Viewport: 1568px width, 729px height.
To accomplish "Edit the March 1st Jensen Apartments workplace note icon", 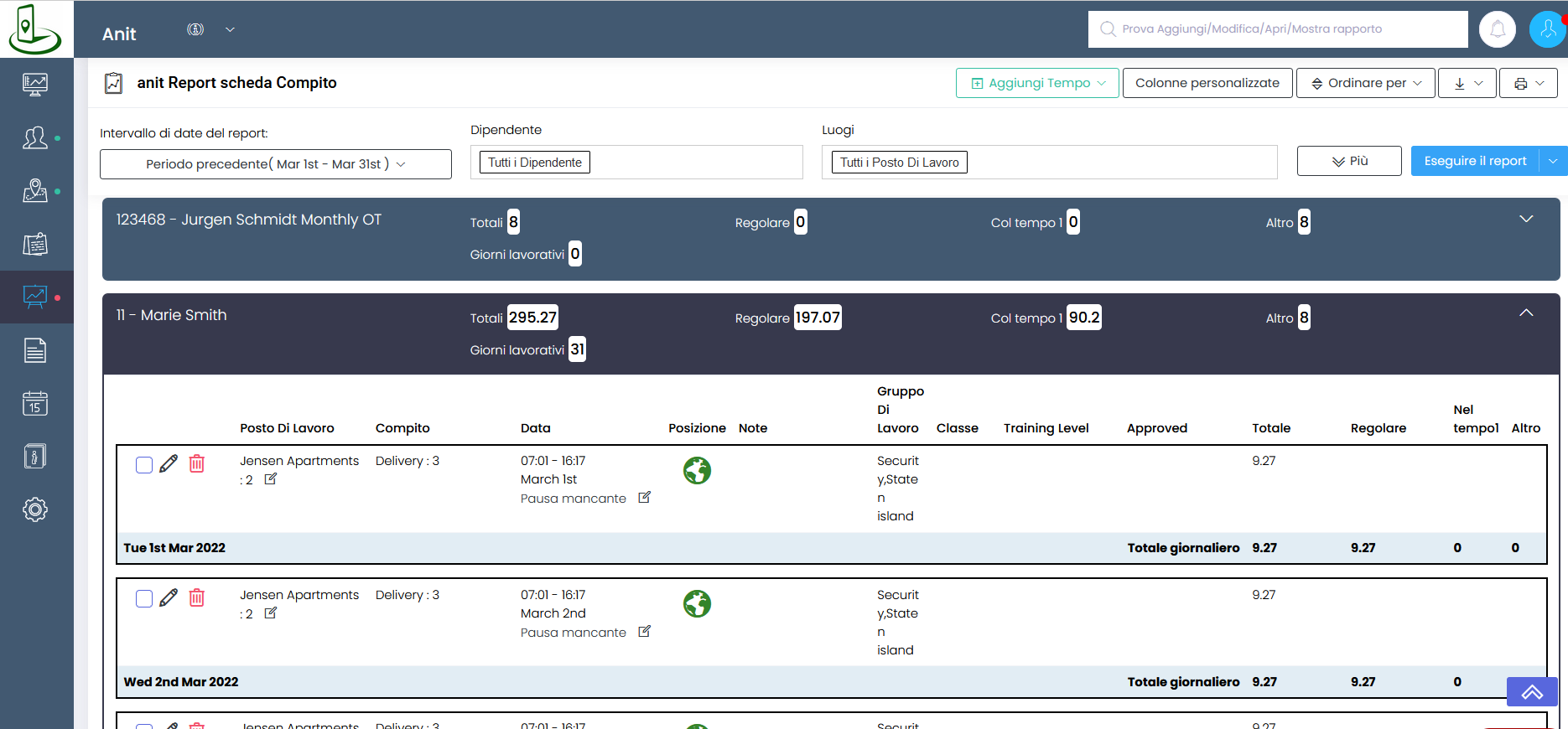I will tap(271, 479).
